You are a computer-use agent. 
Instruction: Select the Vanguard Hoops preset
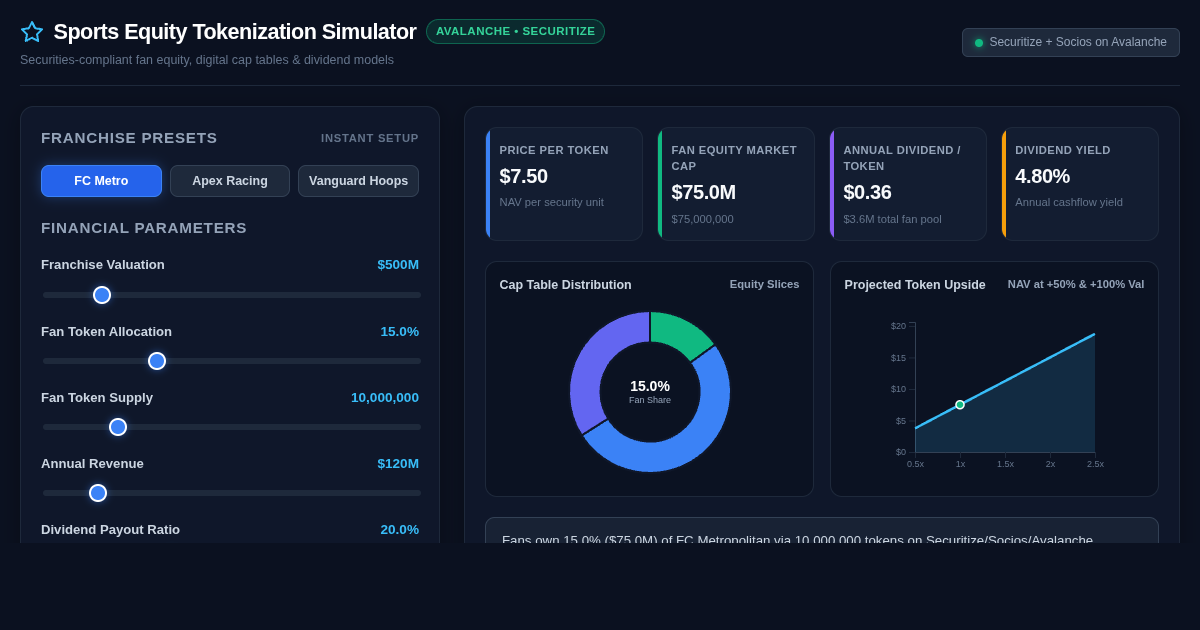tap(358, 181)
